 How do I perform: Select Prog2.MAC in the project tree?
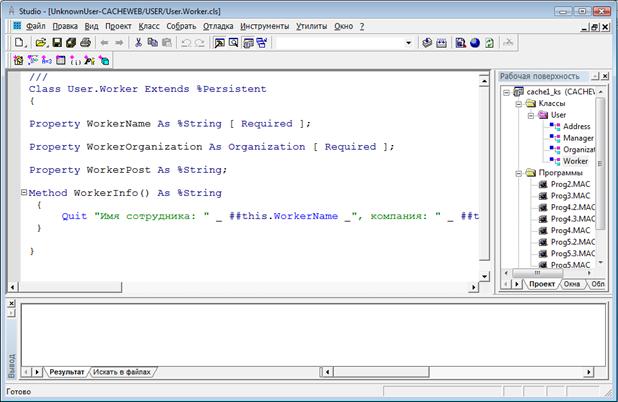(x=570, y=184)
